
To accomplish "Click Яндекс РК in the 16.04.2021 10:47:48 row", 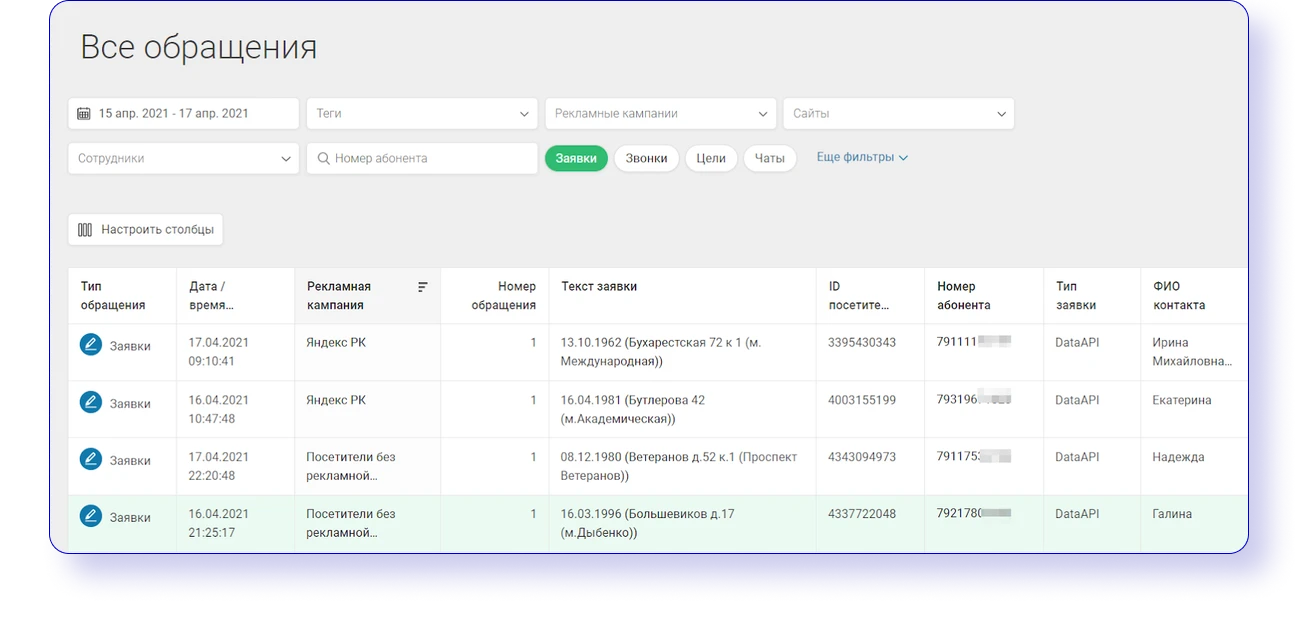I will (x=336, y=400).
